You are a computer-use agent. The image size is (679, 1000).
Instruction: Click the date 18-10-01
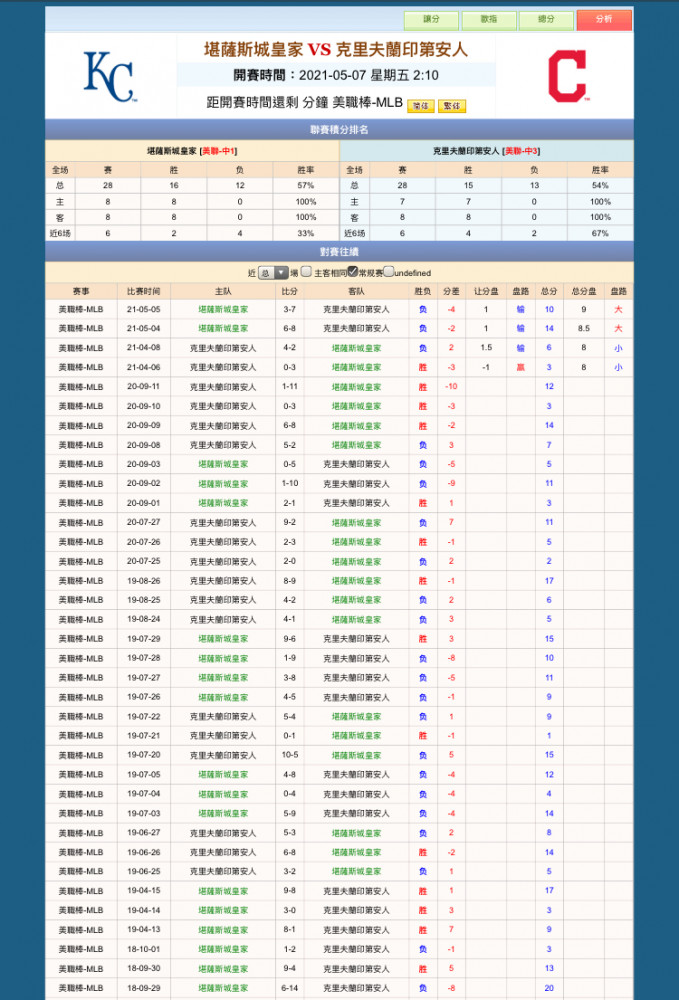pyautogui.click(x=143, y=949)
